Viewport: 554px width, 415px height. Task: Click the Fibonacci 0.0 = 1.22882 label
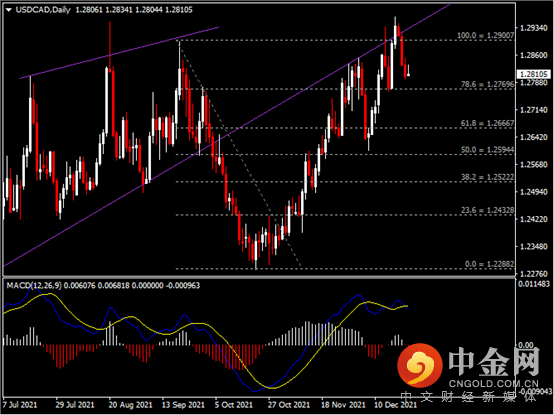(x=489, y=264)
